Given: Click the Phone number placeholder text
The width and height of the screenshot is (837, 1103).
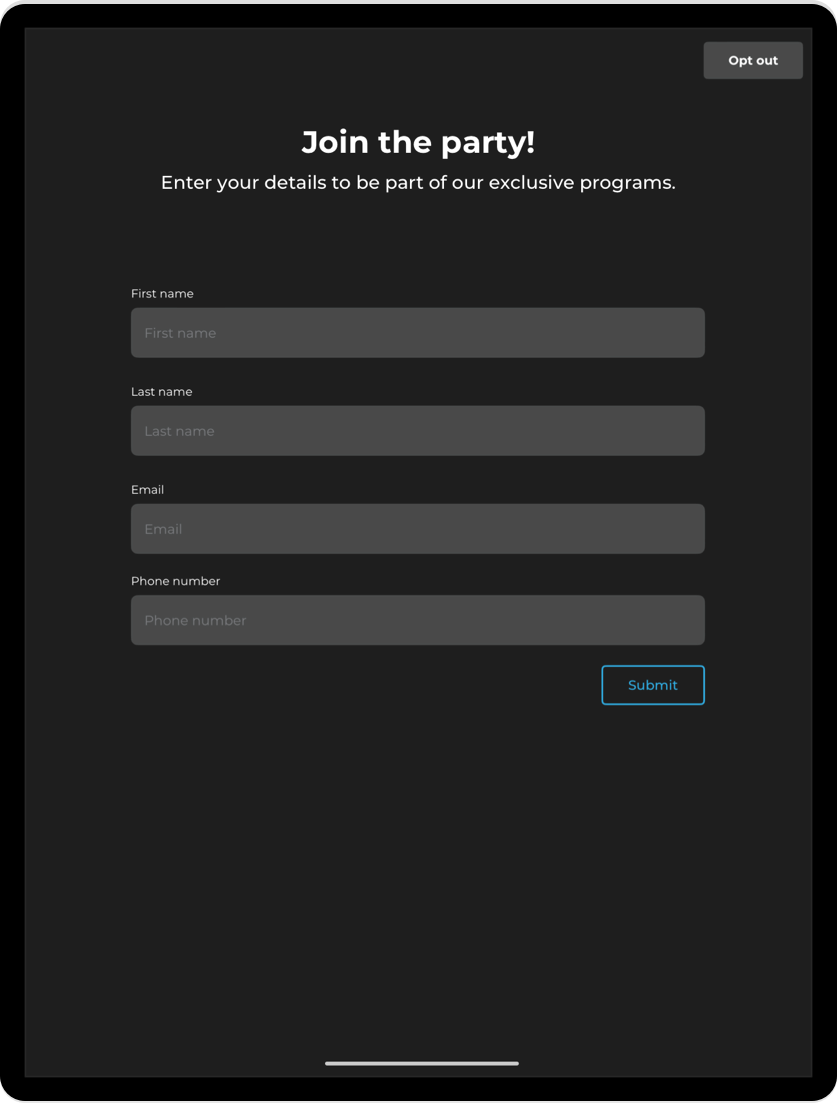Looking at the screenshot, I should click(195, 620).
